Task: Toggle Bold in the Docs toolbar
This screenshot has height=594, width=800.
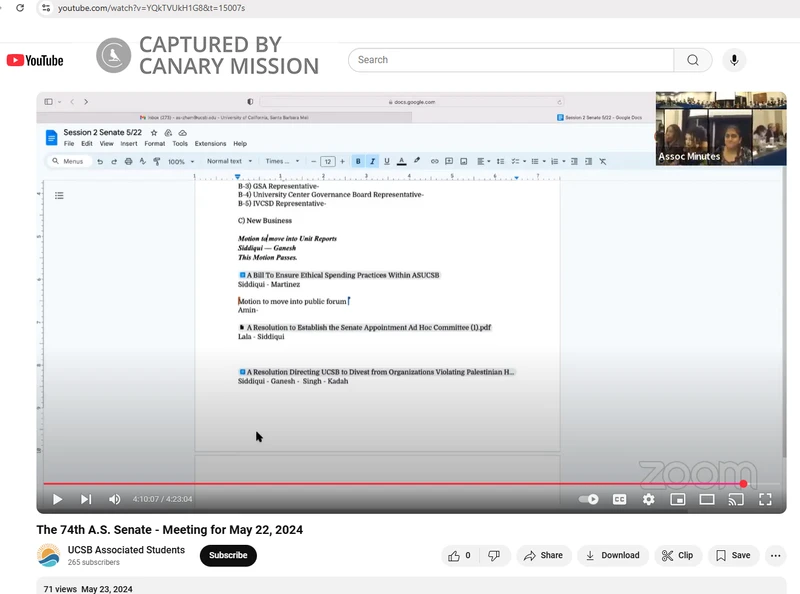Action: point(358,161)
